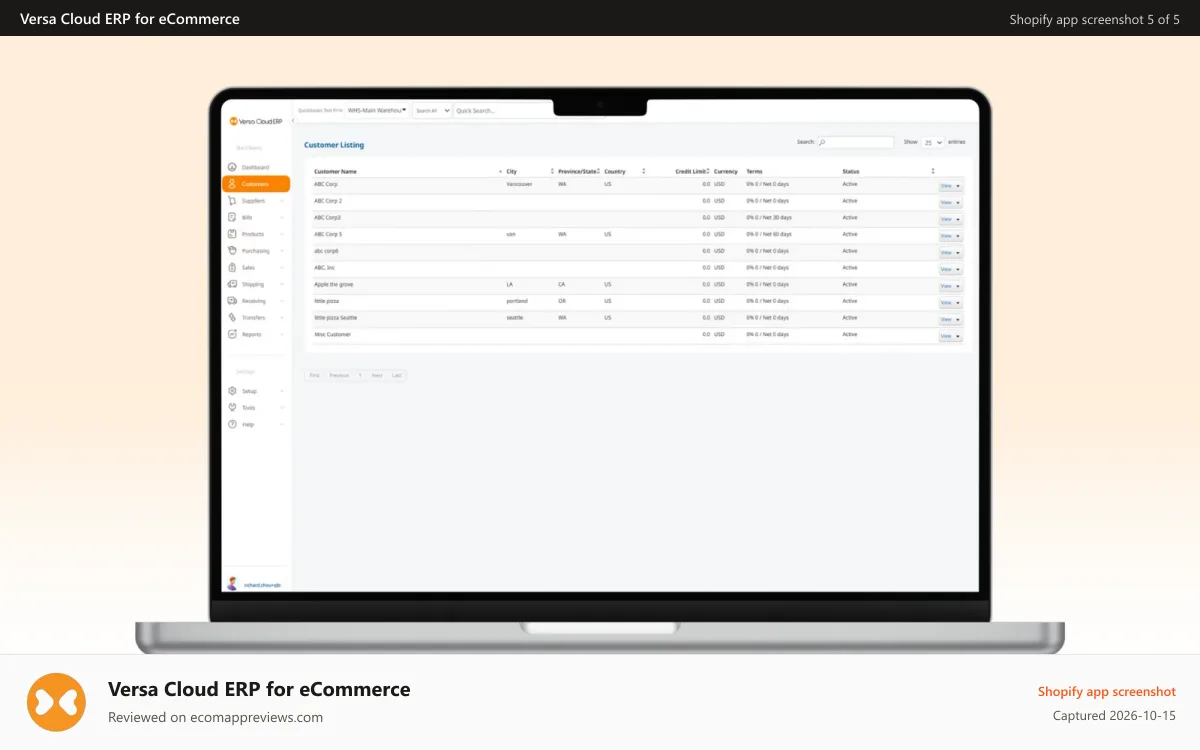Open the Setup gear icon
The image size is (1200, 750).
pos(232,391)
